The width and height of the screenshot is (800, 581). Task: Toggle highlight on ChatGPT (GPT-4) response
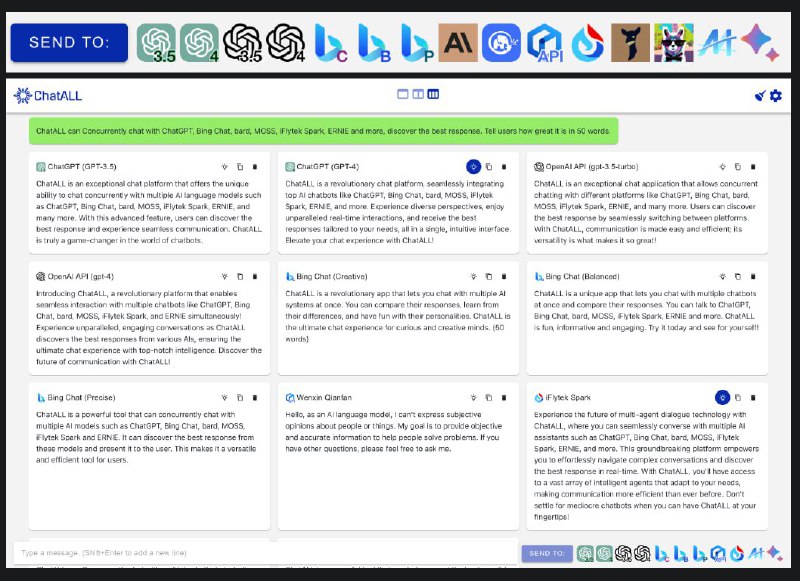pos(473,167)
